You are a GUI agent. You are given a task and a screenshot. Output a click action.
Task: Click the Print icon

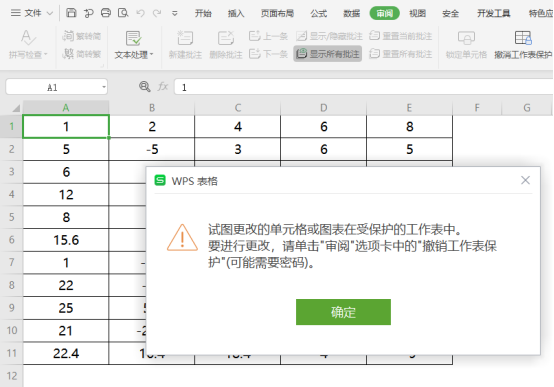tap(106, 13)
